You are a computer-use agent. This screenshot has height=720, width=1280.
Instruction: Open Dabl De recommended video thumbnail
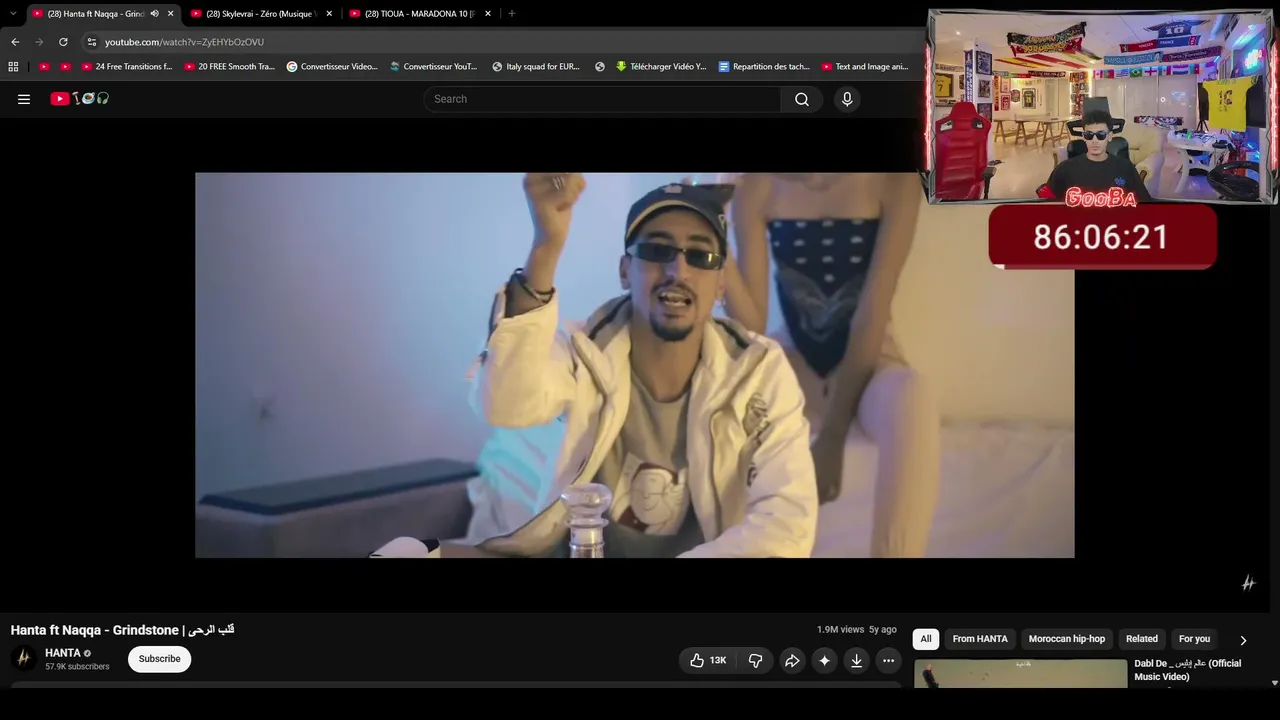pyautogui.click(x=1021, y=674)
